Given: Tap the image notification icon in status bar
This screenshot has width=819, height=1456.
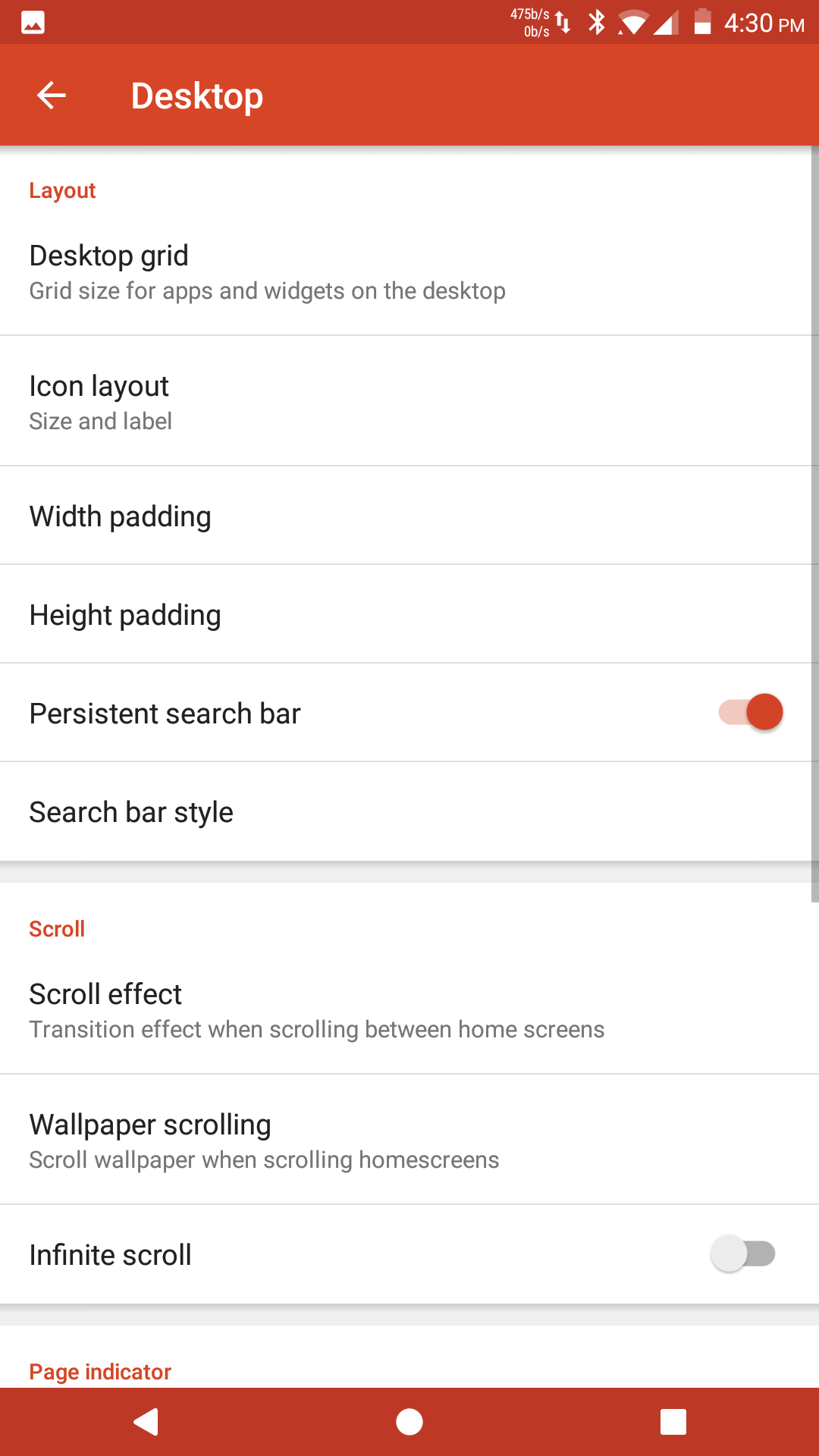Looking at the screenshot, I should tap(33, 23).
